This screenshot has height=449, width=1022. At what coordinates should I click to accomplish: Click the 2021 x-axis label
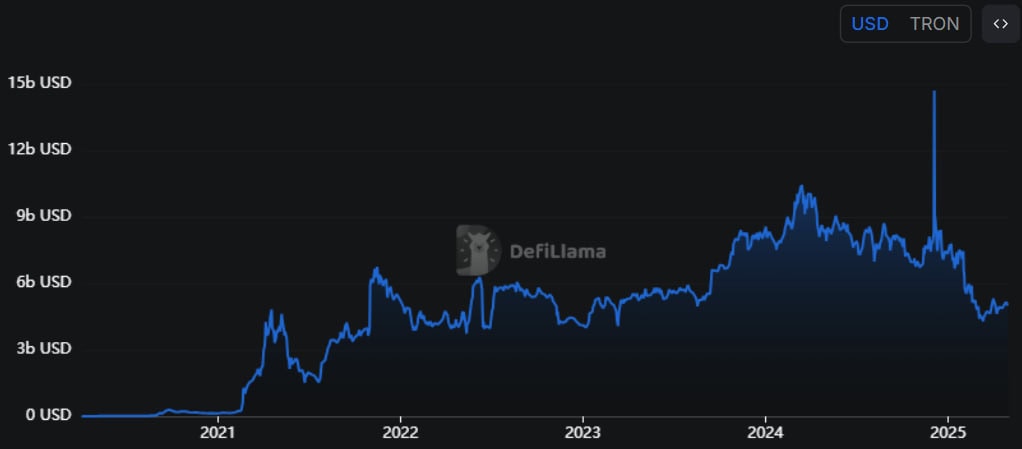pos(218,433)
